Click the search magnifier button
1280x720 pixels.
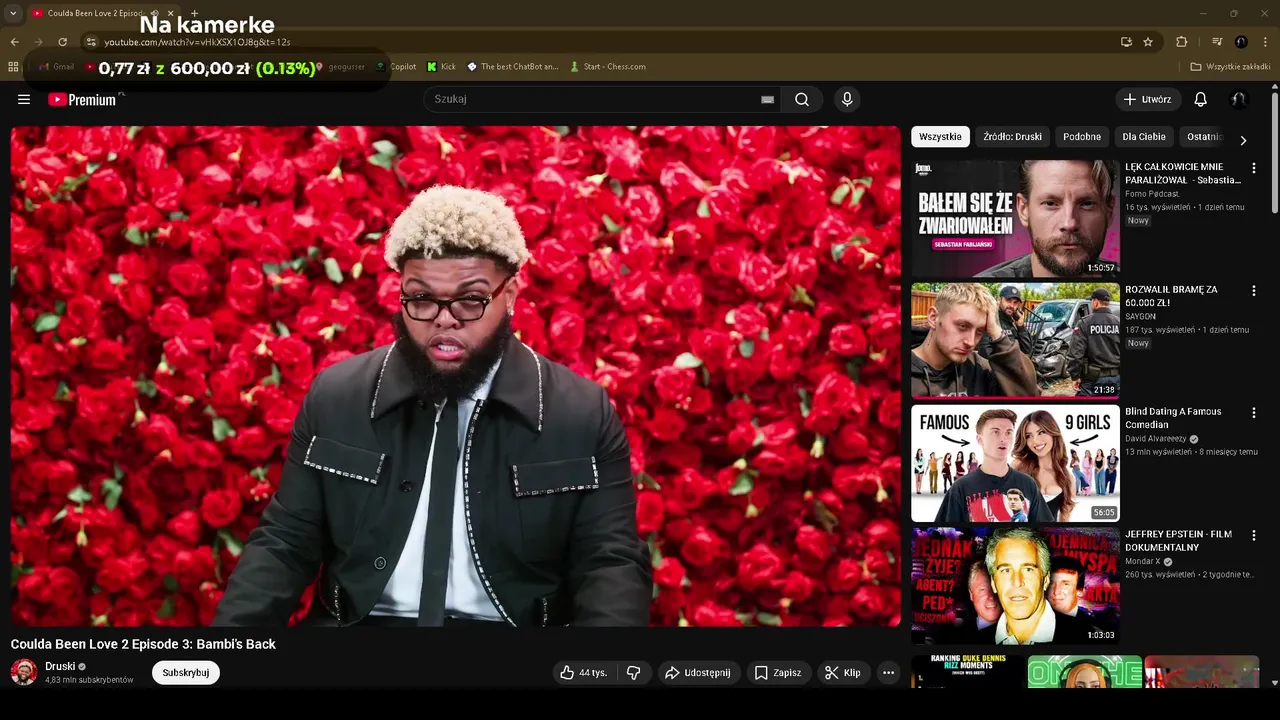[802, 99]
